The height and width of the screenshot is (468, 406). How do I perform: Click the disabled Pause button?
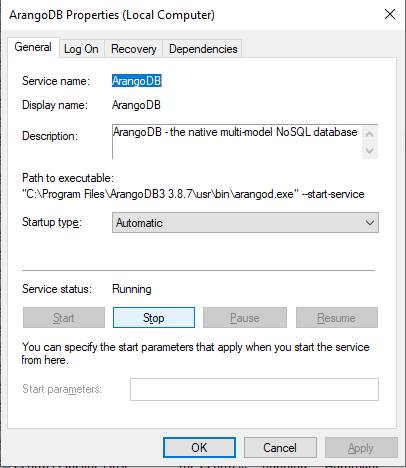pos(245,318)
